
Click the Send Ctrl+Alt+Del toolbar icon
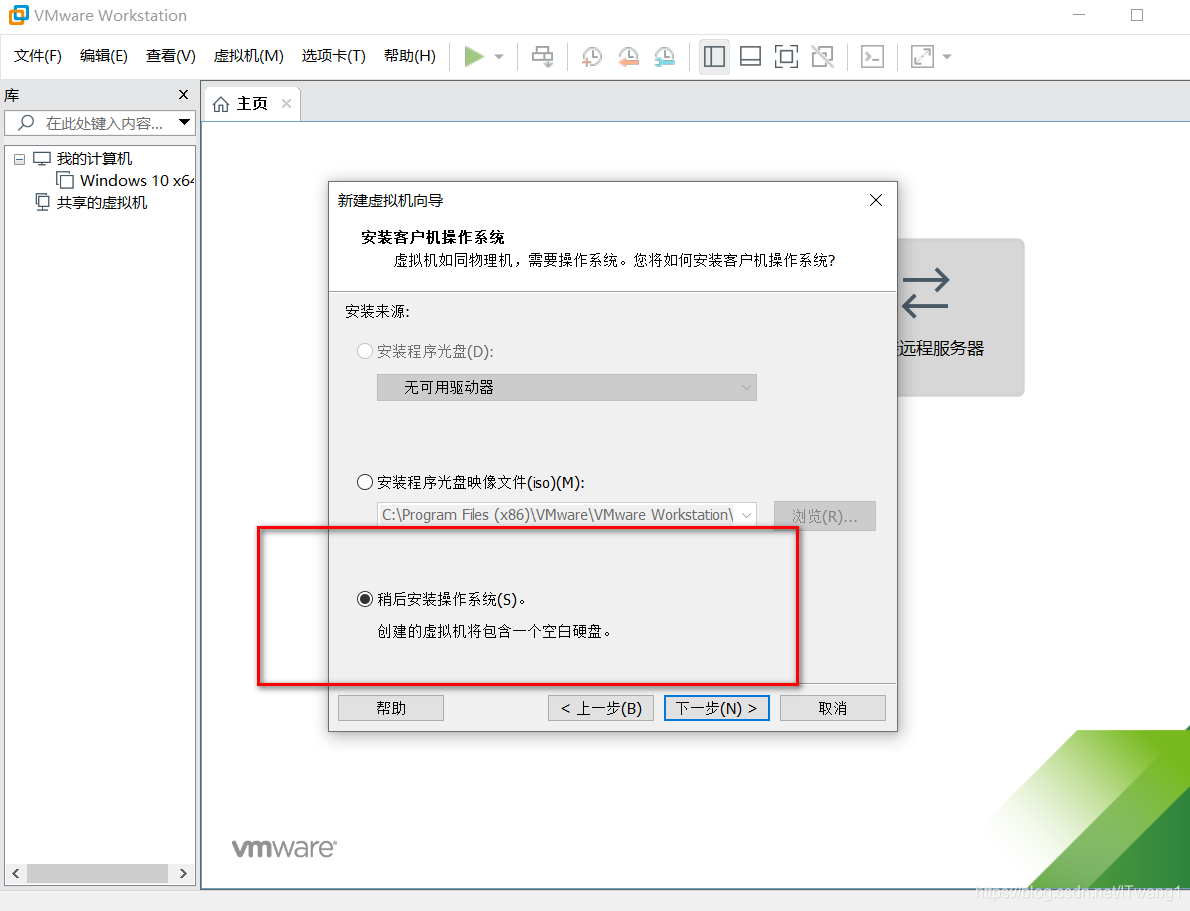(543, 57)
